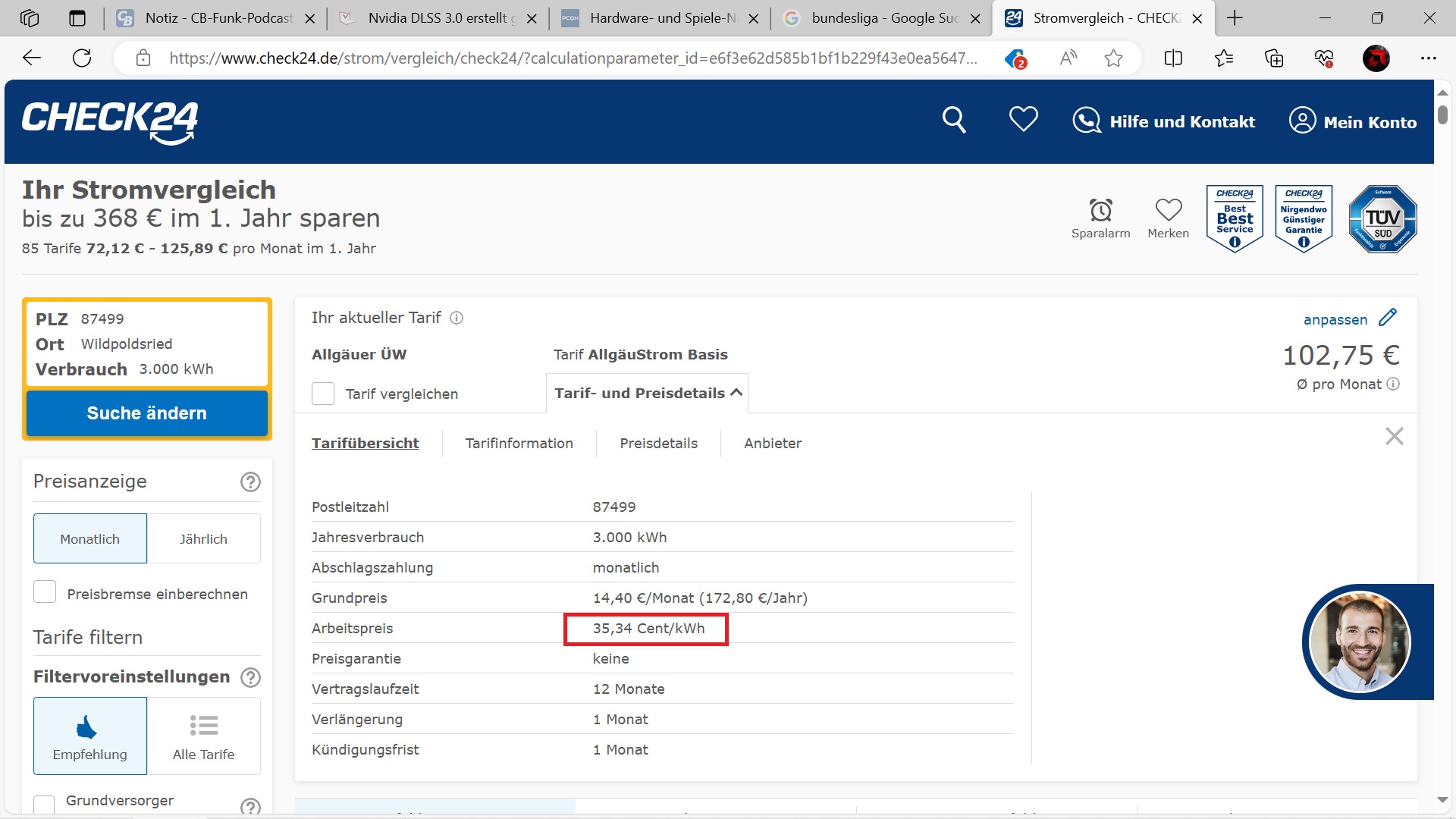Click the Suche ändern button
Viewport: 1456px width, 819px height.
click(147, 413)
